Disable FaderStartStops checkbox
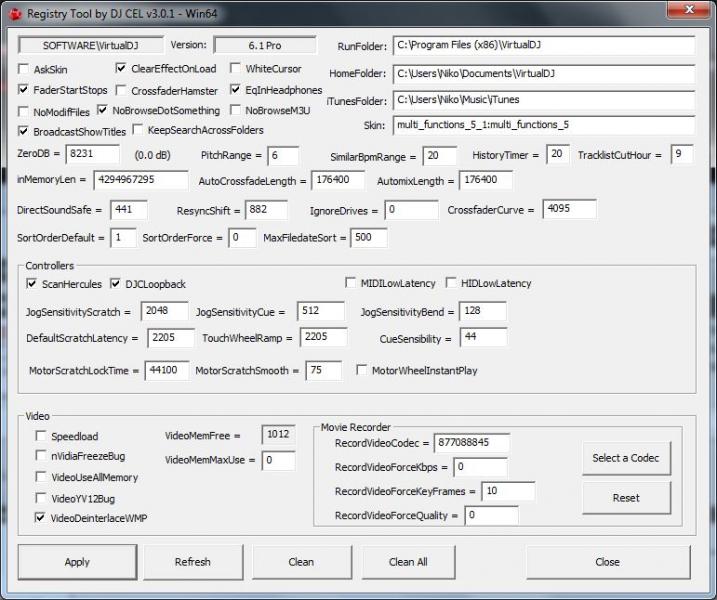 click(23, 89)
